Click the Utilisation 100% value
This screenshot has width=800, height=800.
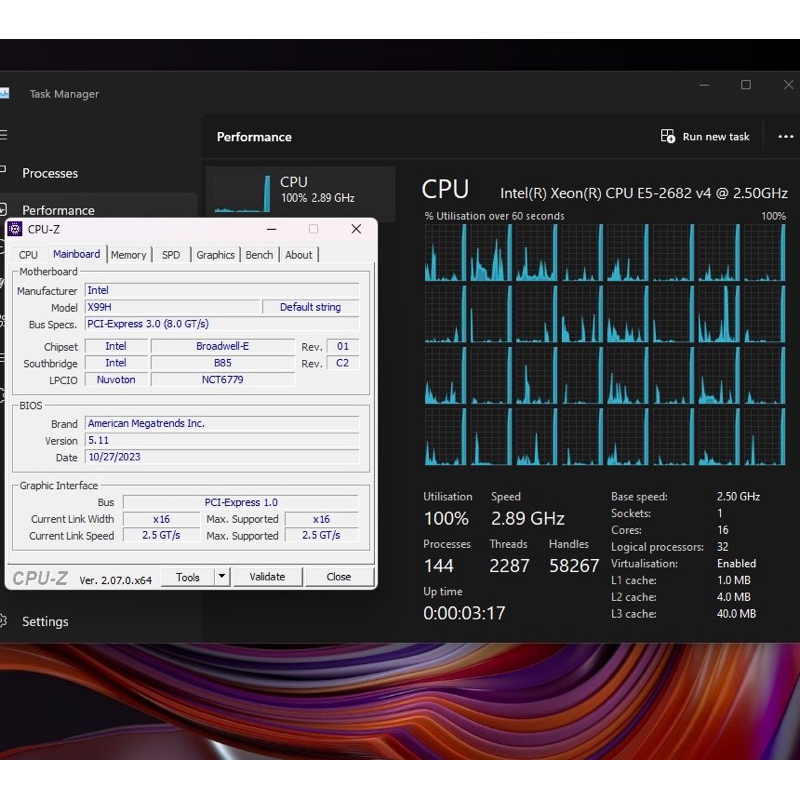(x=446, y=518)
